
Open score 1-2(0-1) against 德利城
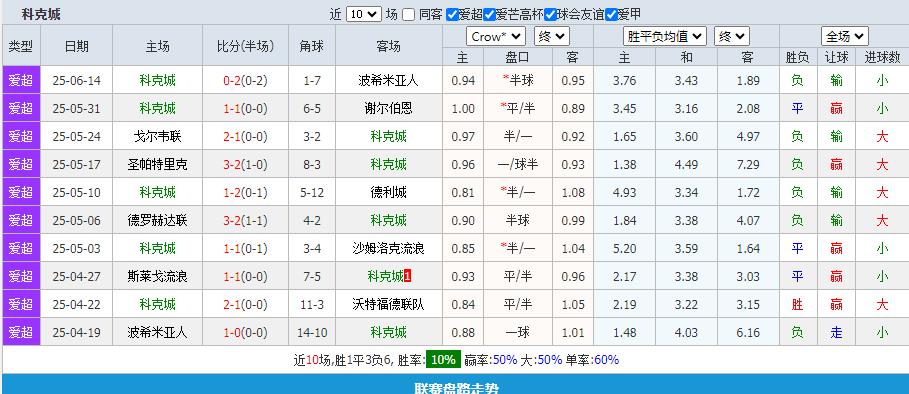(245, 192)
